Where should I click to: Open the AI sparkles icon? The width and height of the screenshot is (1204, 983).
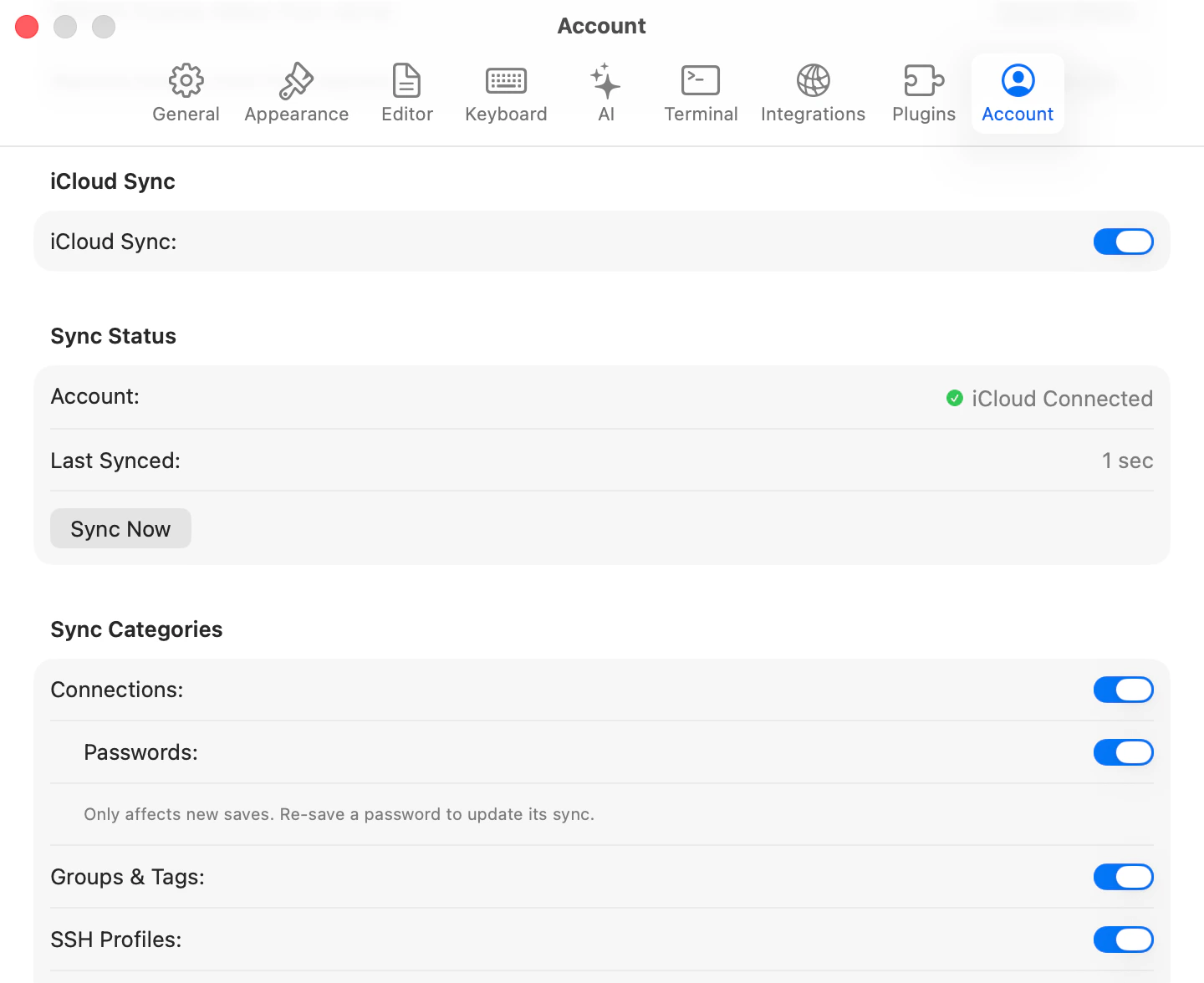tap(605, 80)
